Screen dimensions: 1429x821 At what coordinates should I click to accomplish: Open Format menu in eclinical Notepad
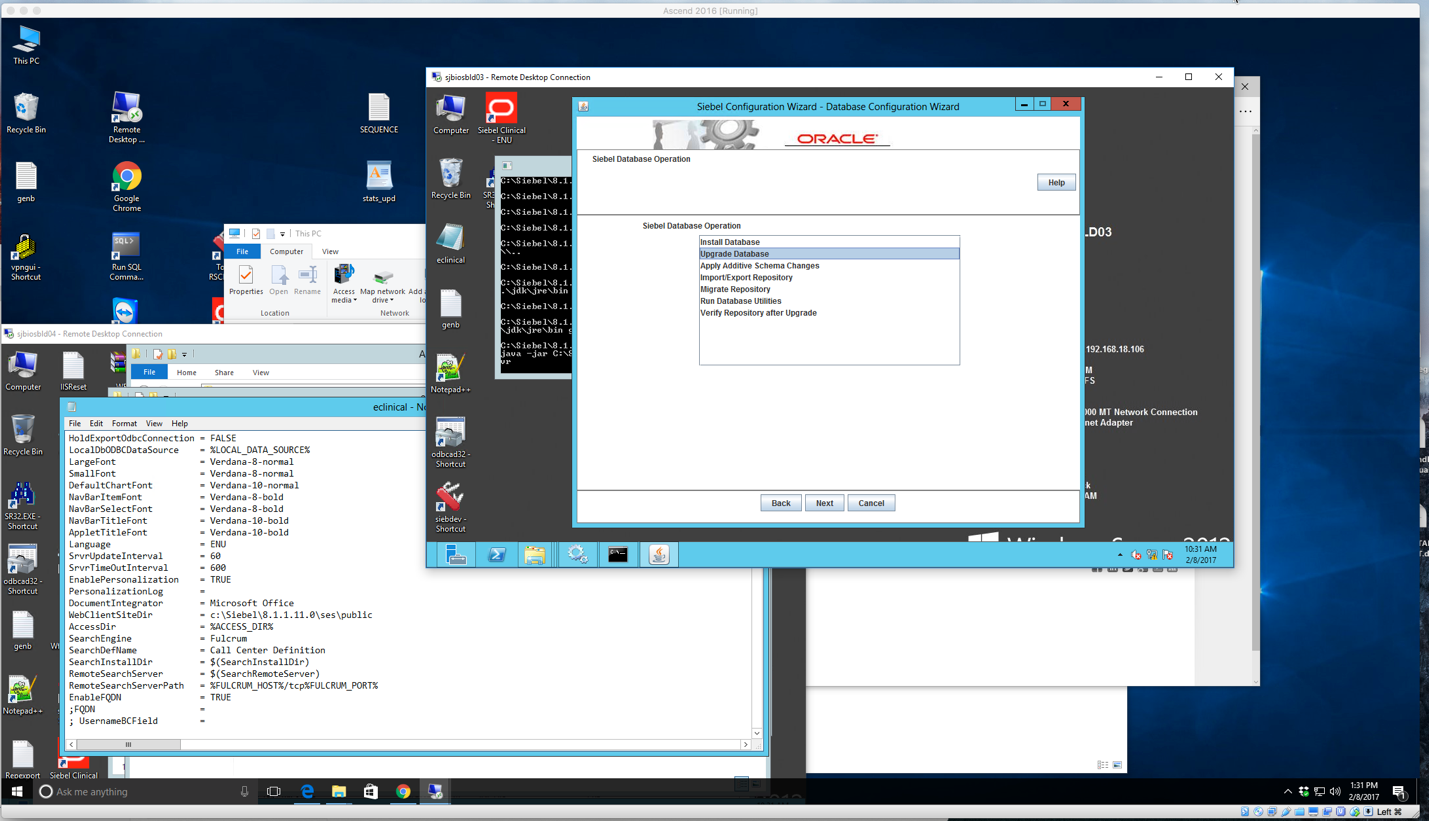click(x=124, y=424)
